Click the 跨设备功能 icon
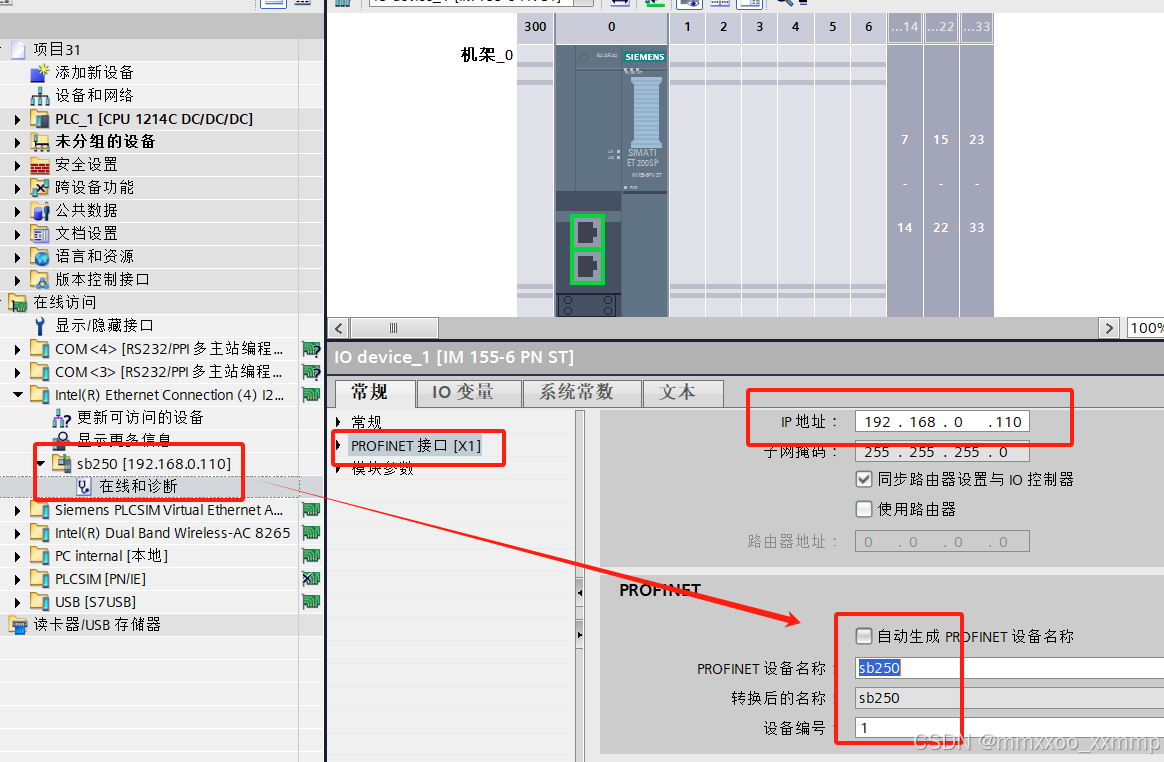This screenshot has width=1164, height=762. 40,188
